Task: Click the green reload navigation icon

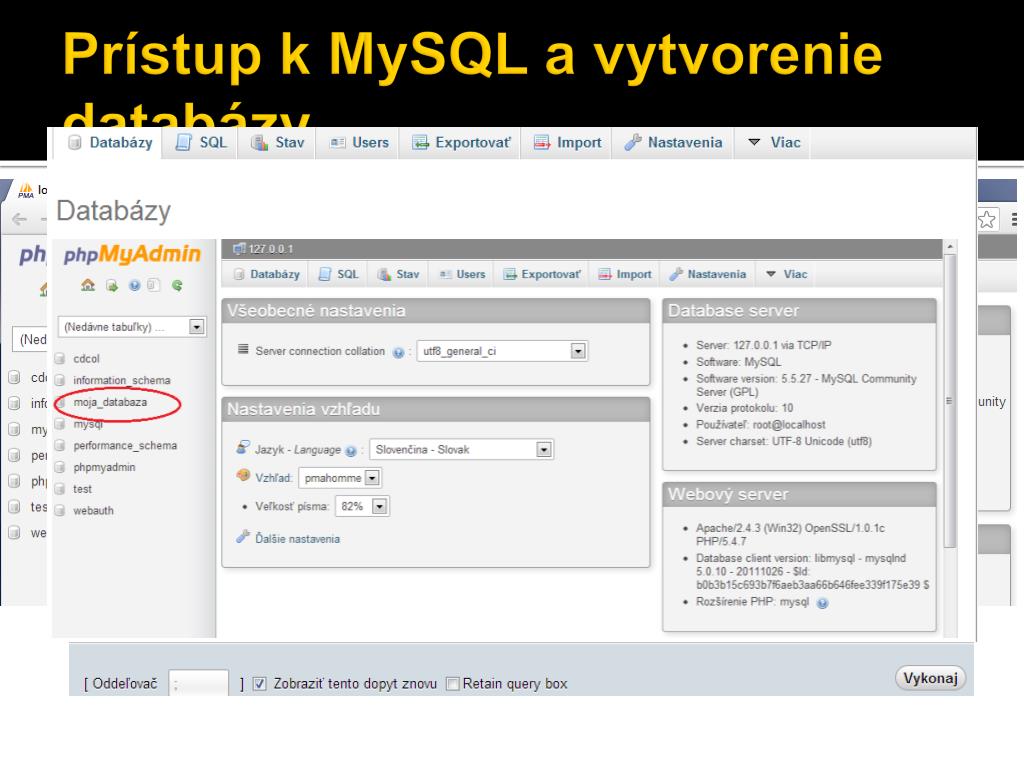Action: (177, 285)
